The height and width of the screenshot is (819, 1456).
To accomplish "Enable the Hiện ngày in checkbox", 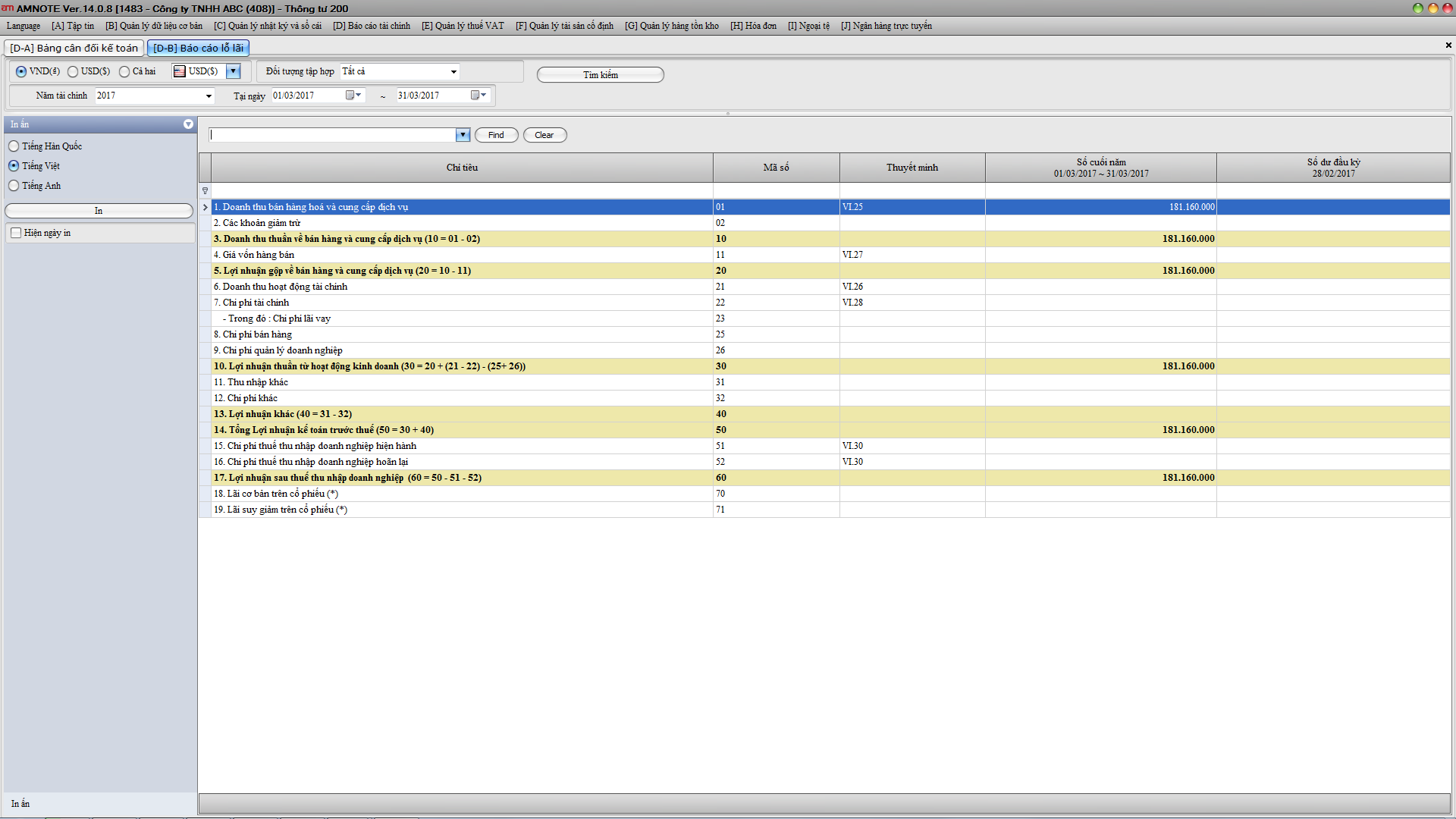I will [16, 233].
